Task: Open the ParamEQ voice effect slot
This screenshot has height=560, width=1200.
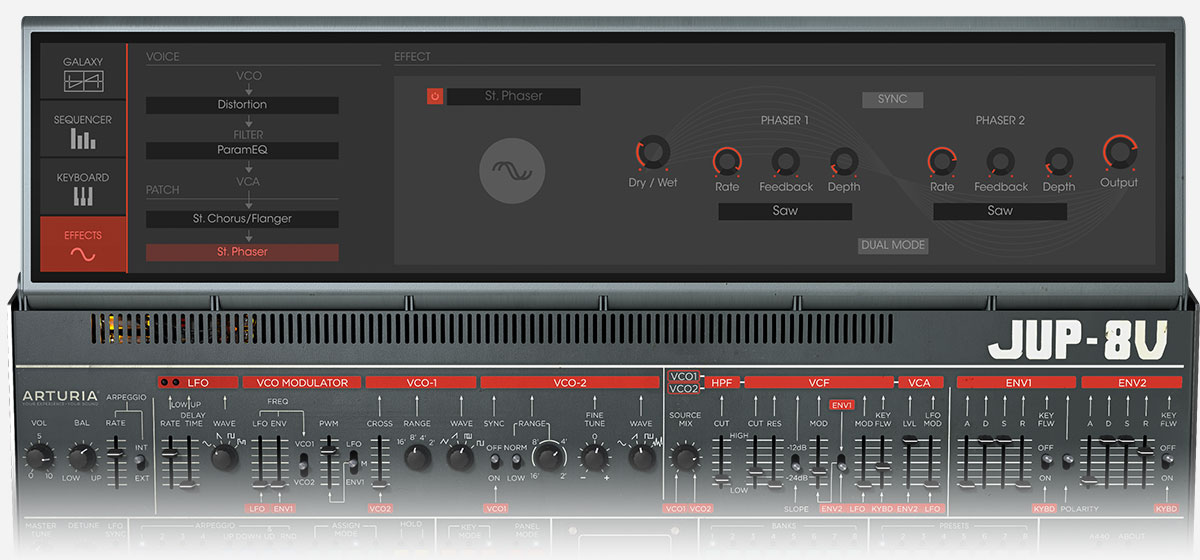Action: [x=242, y=150]
